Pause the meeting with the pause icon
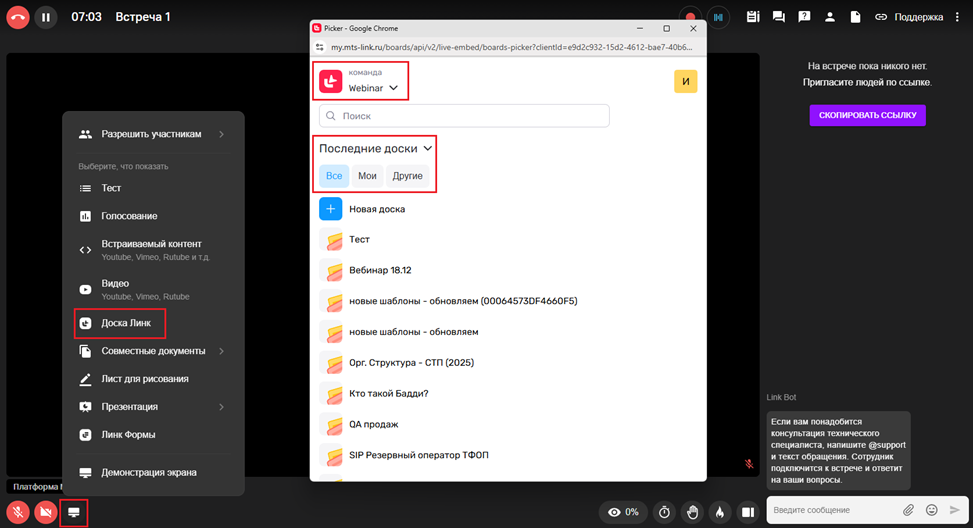This screenshot has height=528, width=973. click(46, 17)
